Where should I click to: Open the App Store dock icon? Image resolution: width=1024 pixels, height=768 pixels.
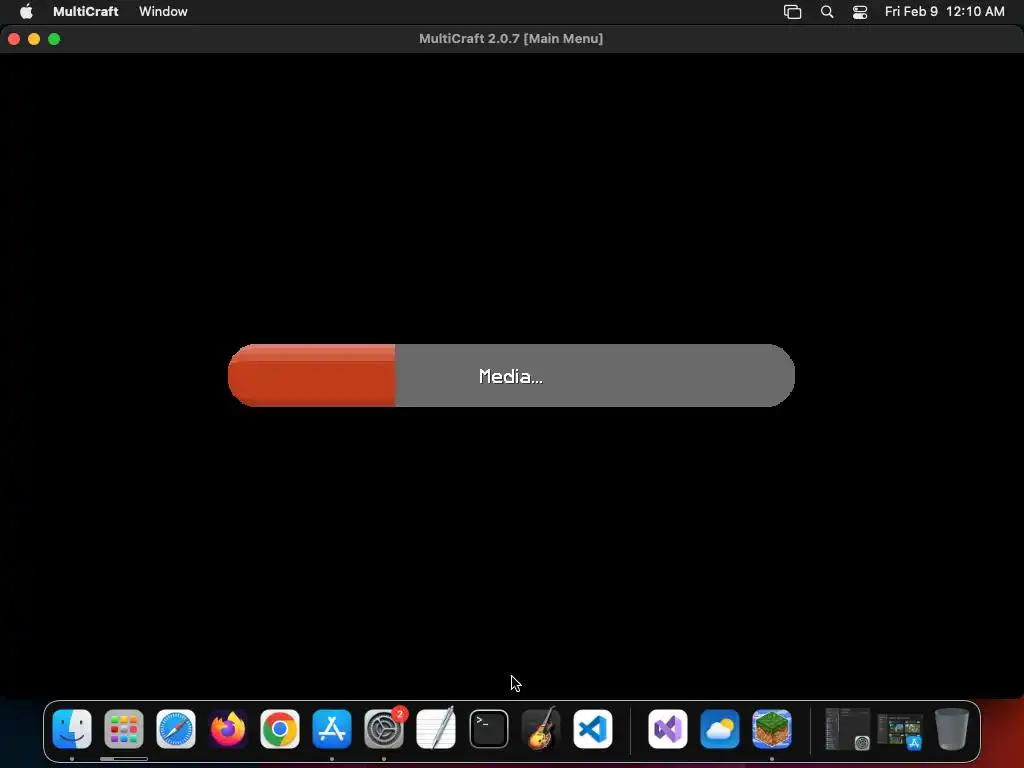(332, 728)
